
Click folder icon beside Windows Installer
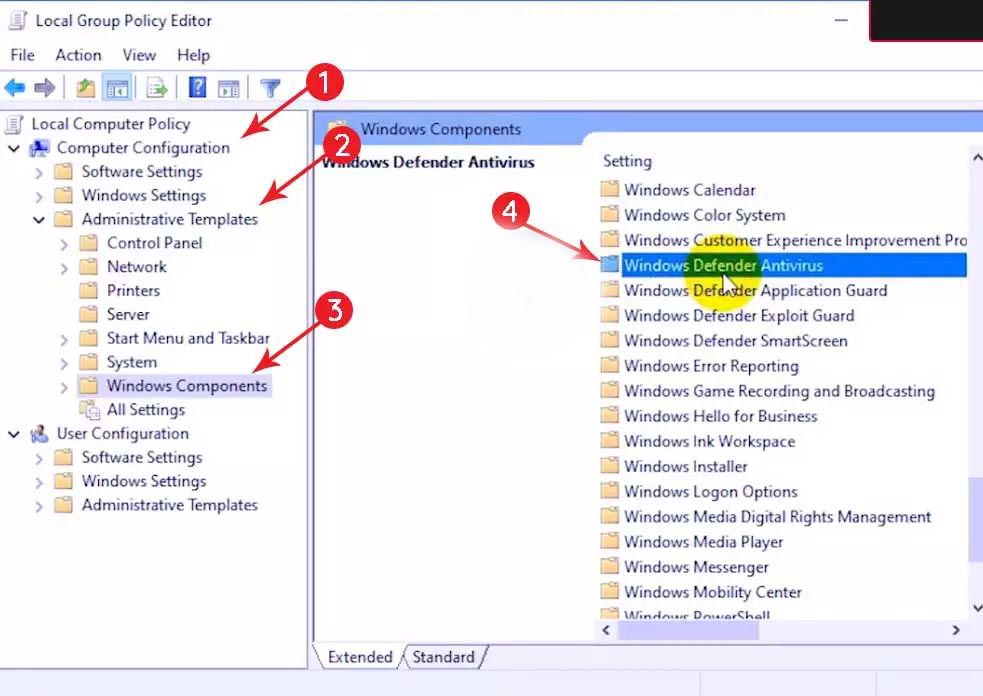[609, 466]
